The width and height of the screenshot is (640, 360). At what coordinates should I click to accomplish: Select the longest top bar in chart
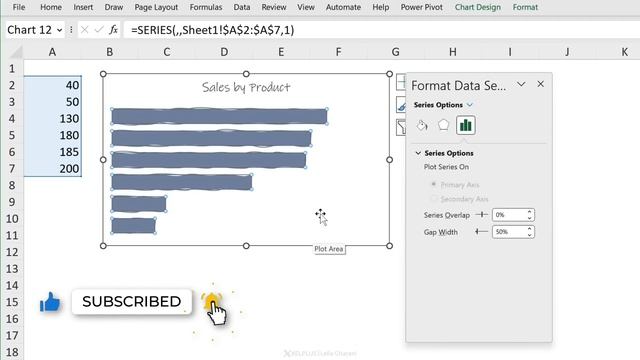coord(219,116)
